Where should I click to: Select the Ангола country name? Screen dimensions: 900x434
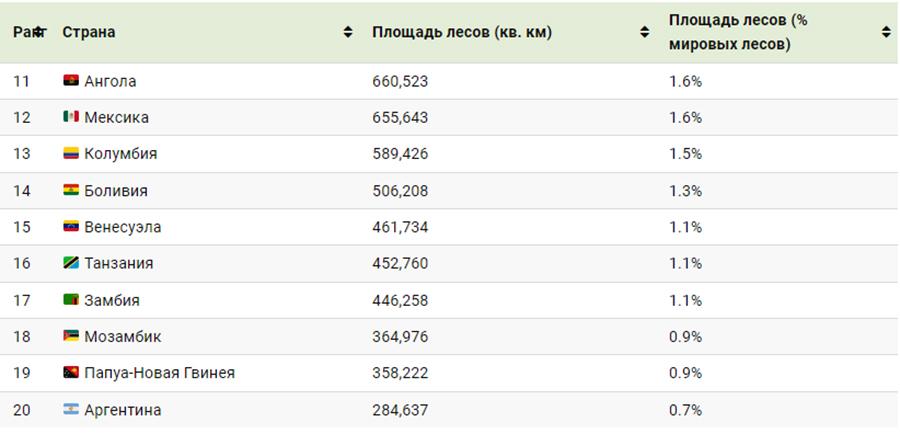point(110,82)
